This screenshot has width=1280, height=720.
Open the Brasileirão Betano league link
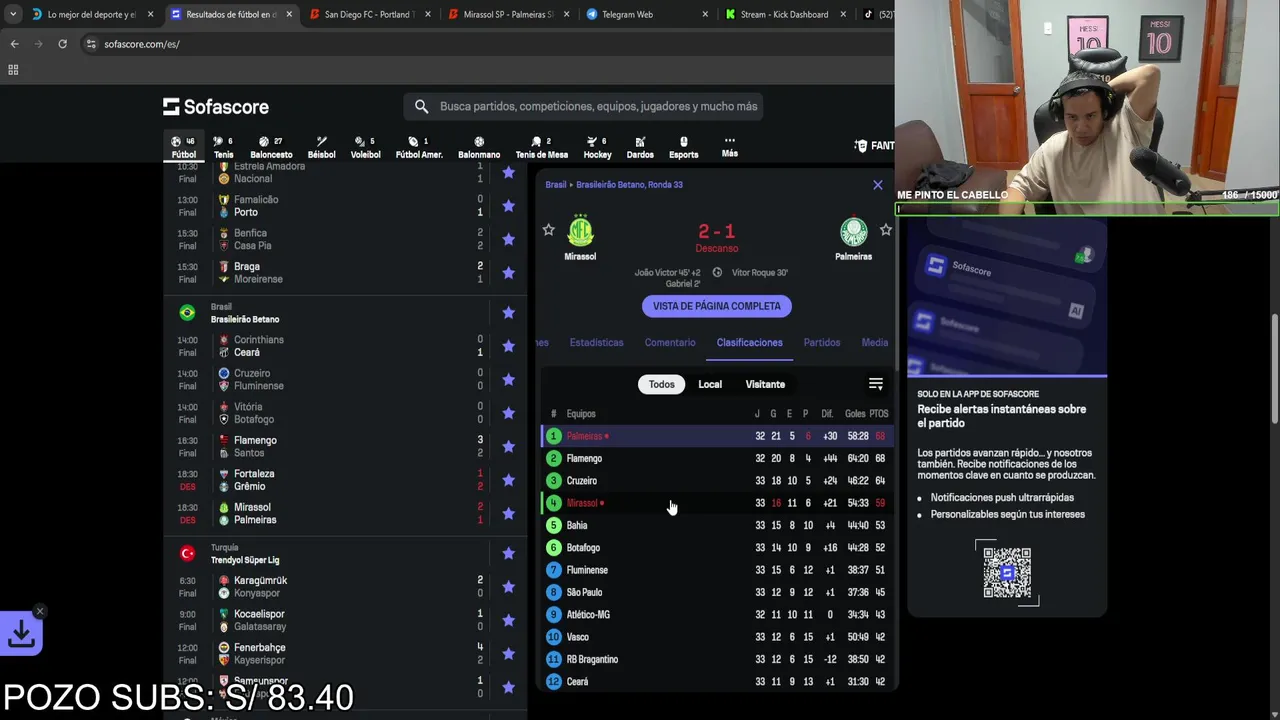point(245,319)
